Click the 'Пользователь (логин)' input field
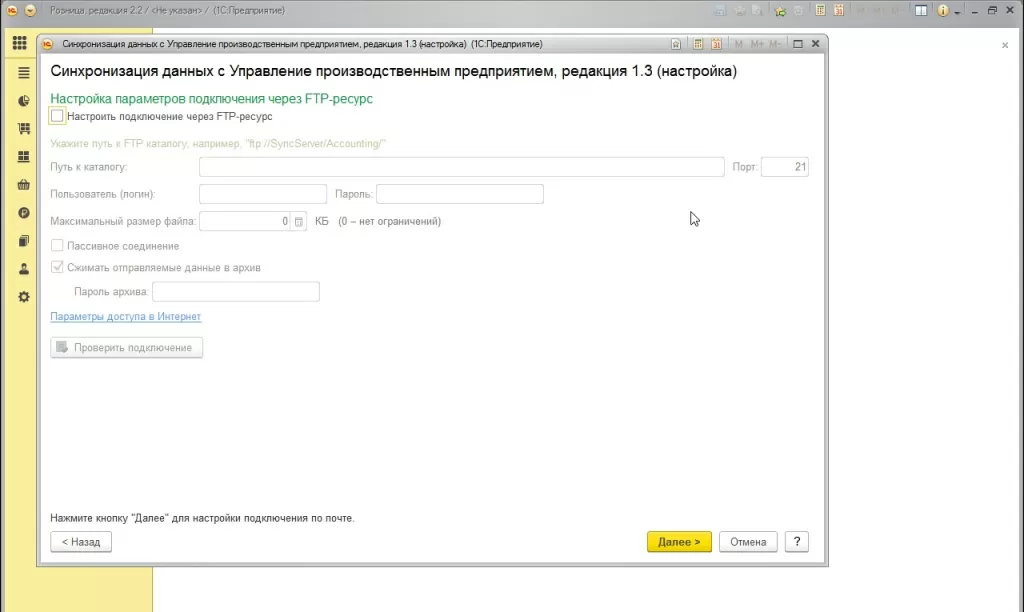Image resolution: width=1024 pixels, height=612 pixels. coord(263,194)
